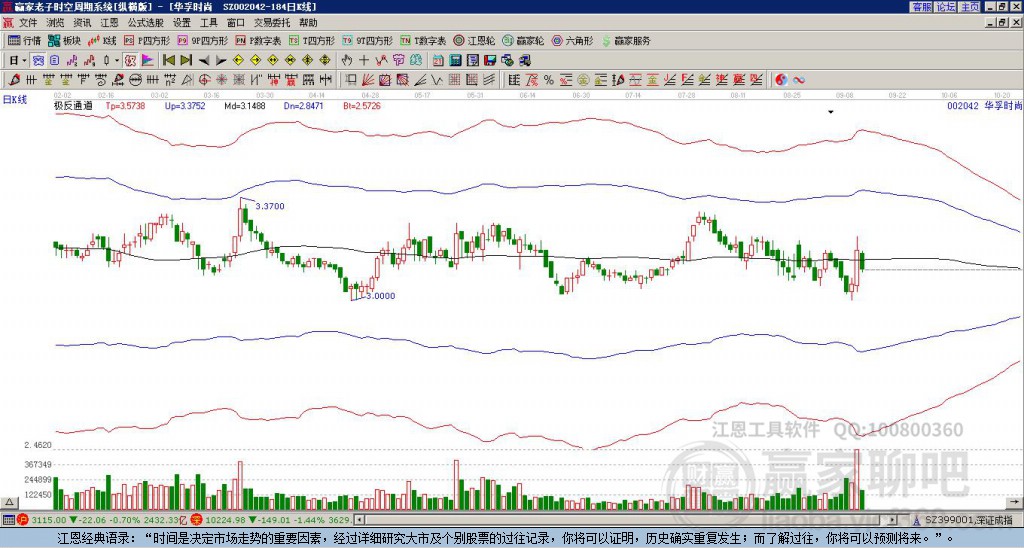Screen dimensions: 1024x548
Task: Select the Bt=2.5726 indicator value
Action: click(x=360, y=105)
